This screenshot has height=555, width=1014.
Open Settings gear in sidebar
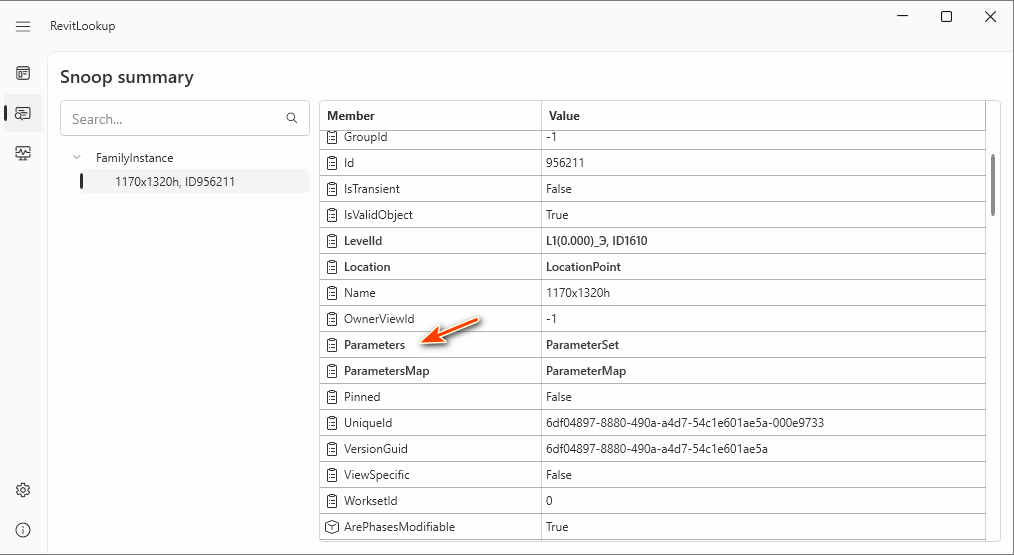coord(23,490)
